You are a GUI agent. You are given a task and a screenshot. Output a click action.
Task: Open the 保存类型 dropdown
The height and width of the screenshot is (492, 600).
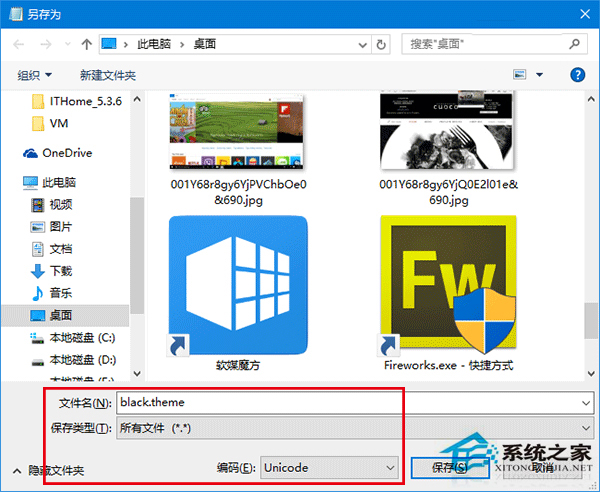355,428
